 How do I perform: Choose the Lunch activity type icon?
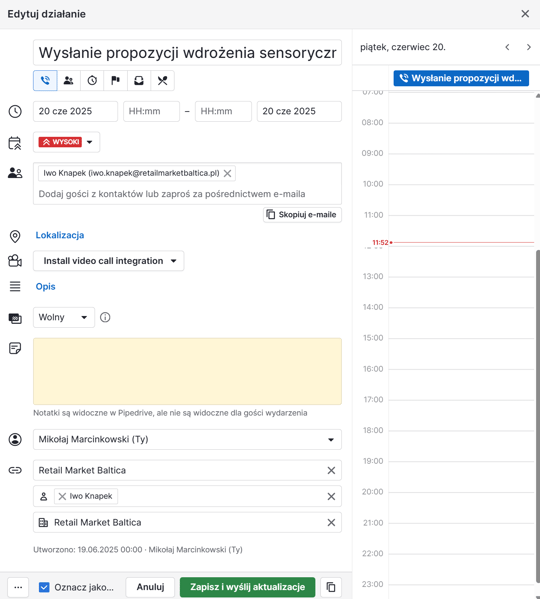[163, 81]
